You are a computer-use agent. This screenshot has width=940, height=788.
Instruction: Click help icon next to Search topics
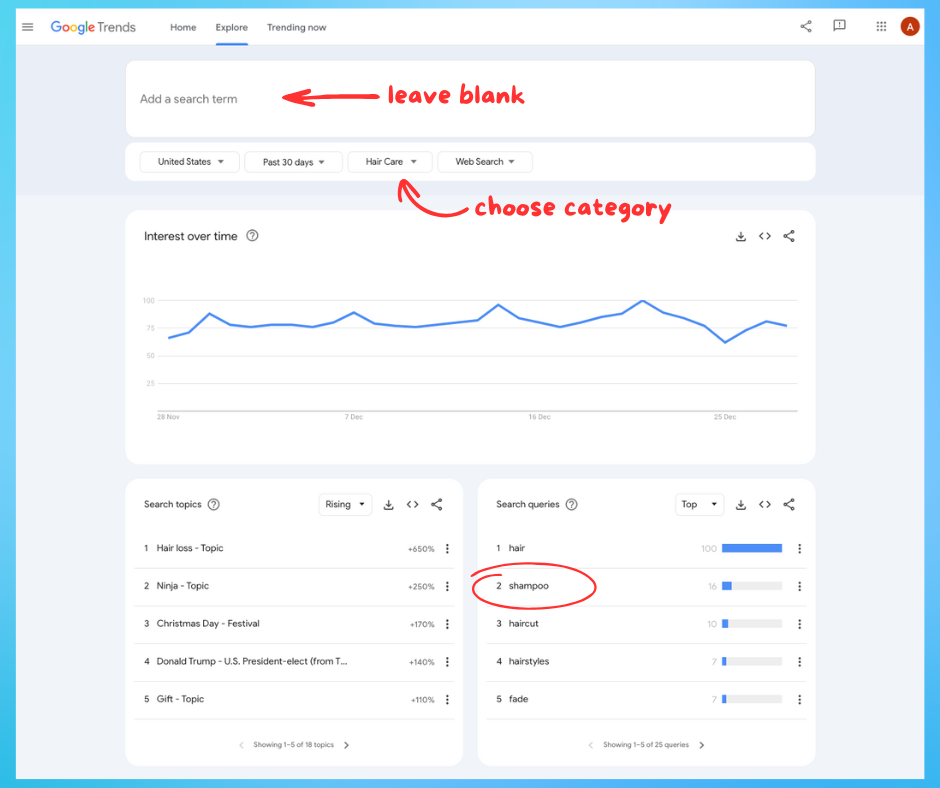click(213, 505)
